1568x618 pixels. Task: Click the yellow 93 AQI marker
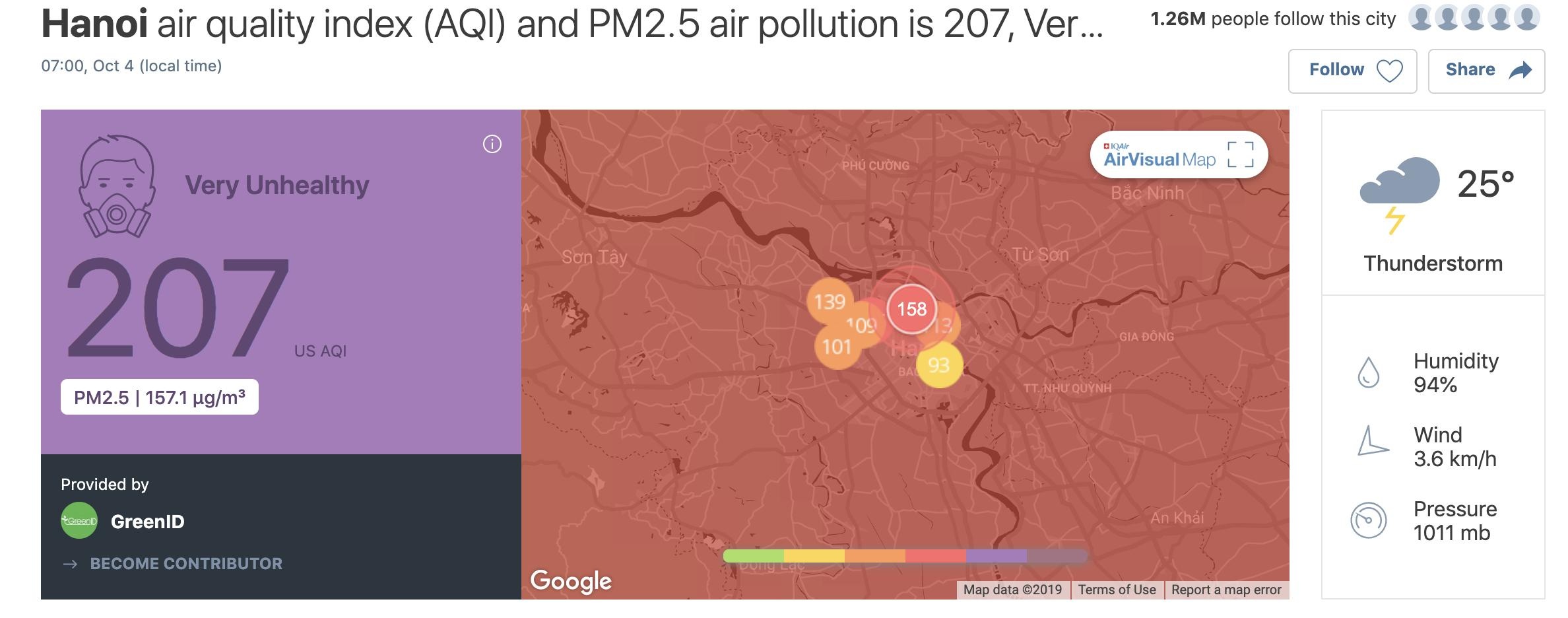point(939,365)
